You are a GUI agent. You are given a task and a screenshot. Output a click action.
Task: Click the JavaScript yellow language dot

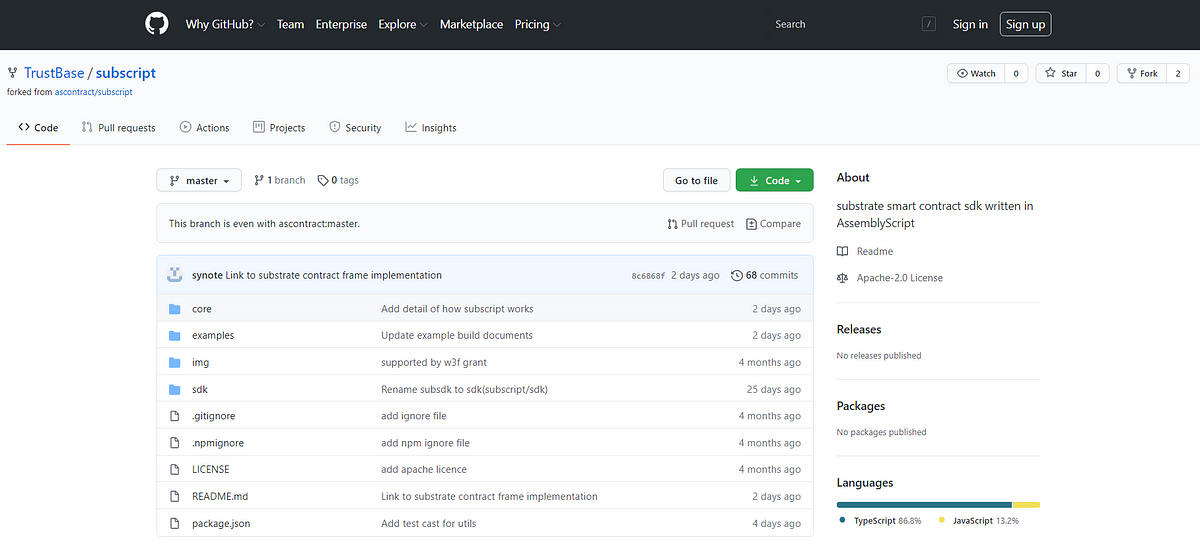(942, 521)
